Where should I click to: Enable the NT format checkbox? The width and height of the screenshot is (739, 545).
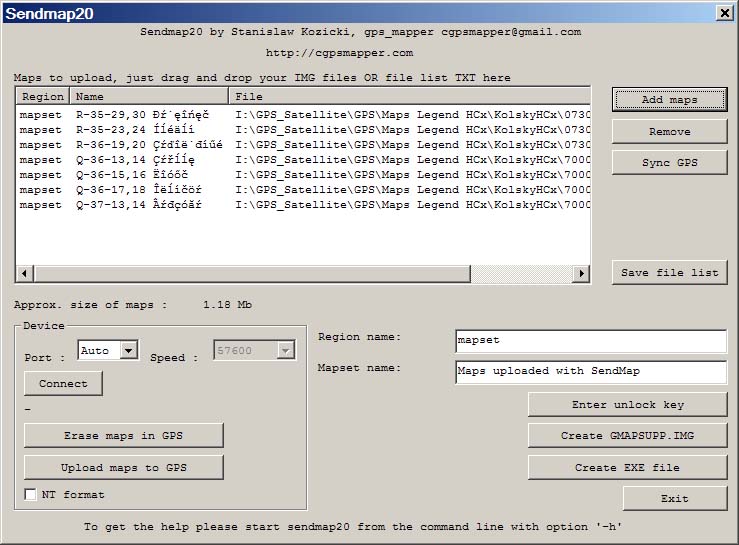(x=30, y=495)
